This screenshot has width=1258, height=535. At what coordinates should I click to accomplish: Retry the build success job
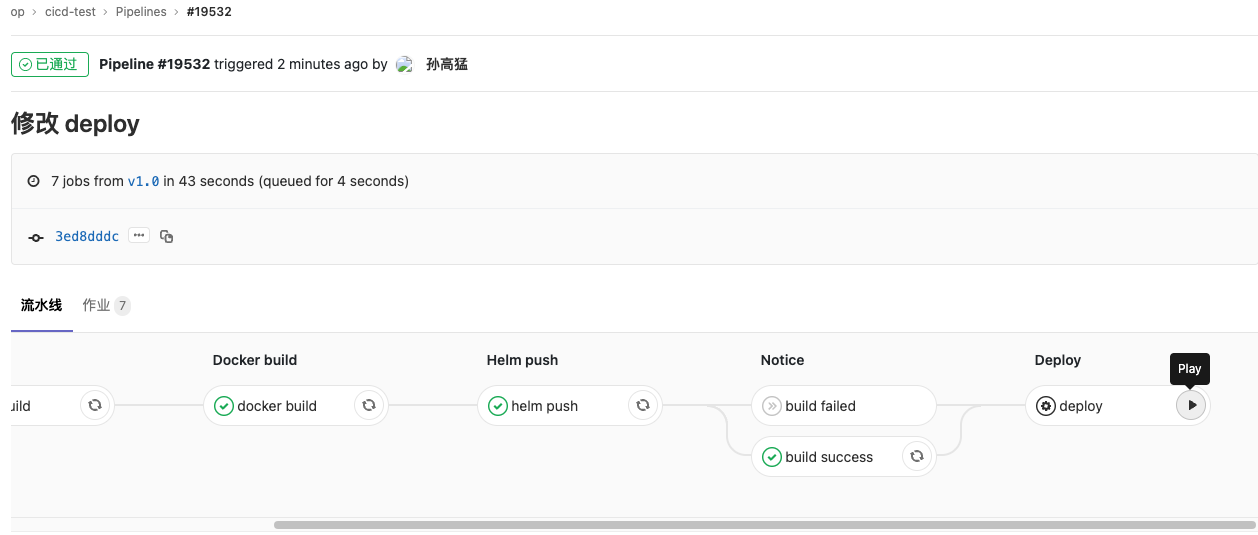tap(916, 456)
